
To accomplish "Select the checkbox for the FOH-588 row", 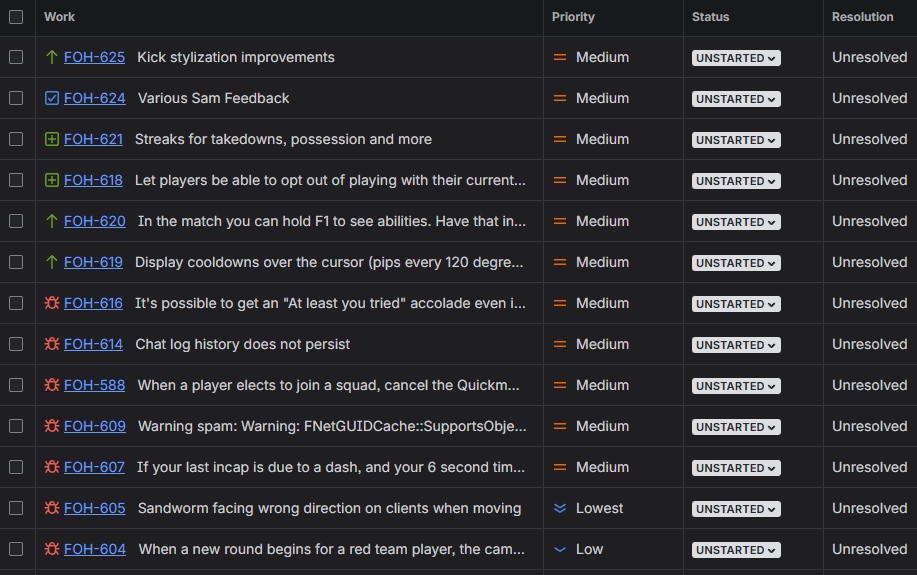I will click(16, 386).
